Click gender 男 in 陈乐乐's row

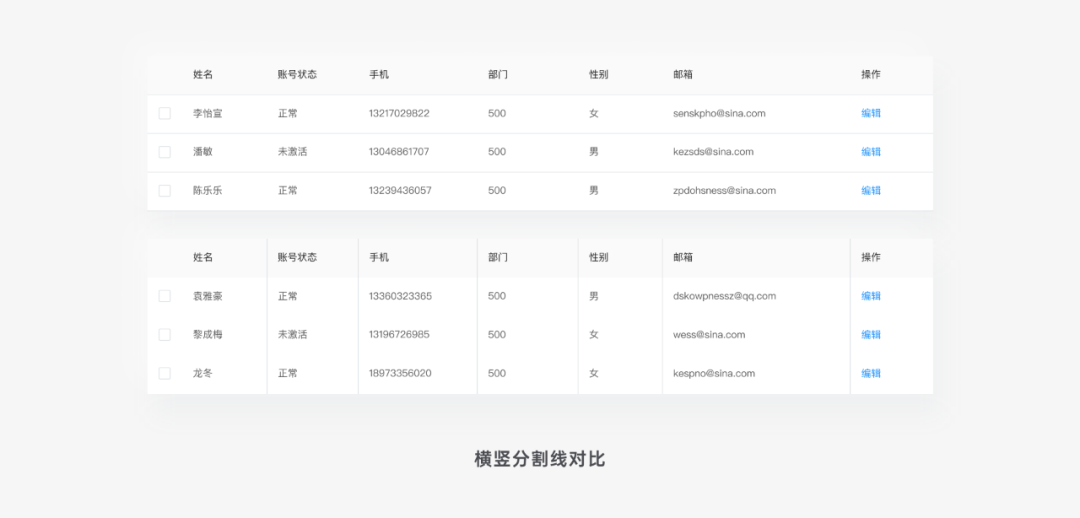[x=594, y=190]
